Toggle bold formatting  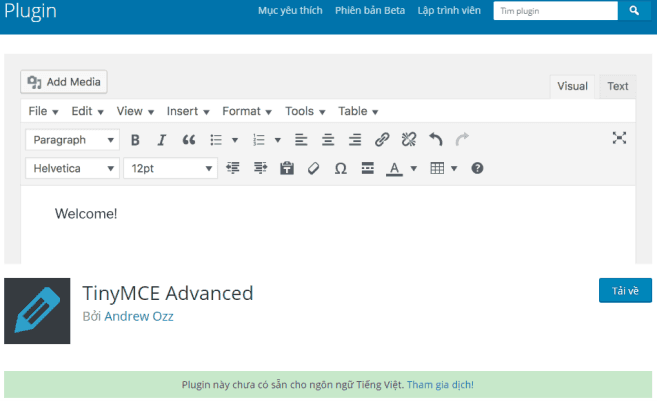click(135, 140)
